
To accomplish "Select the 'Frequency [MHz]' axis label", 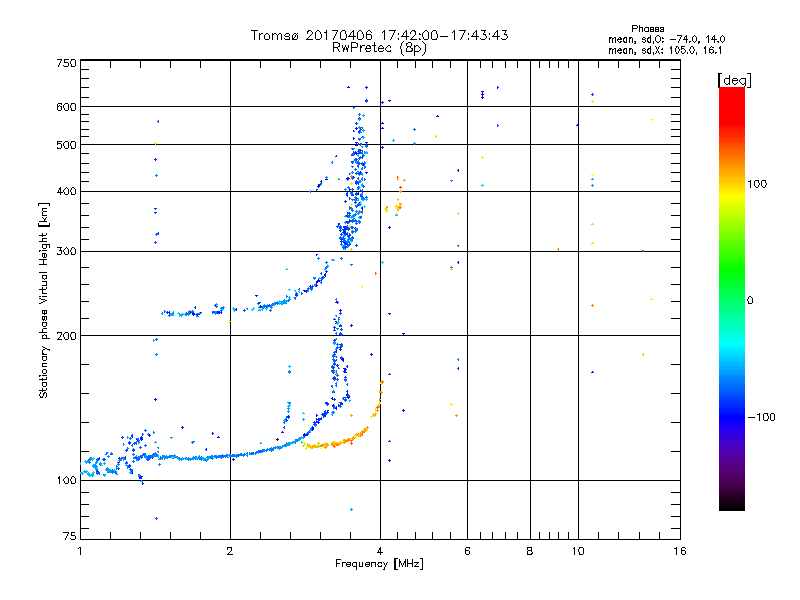I will coord(379,564).
